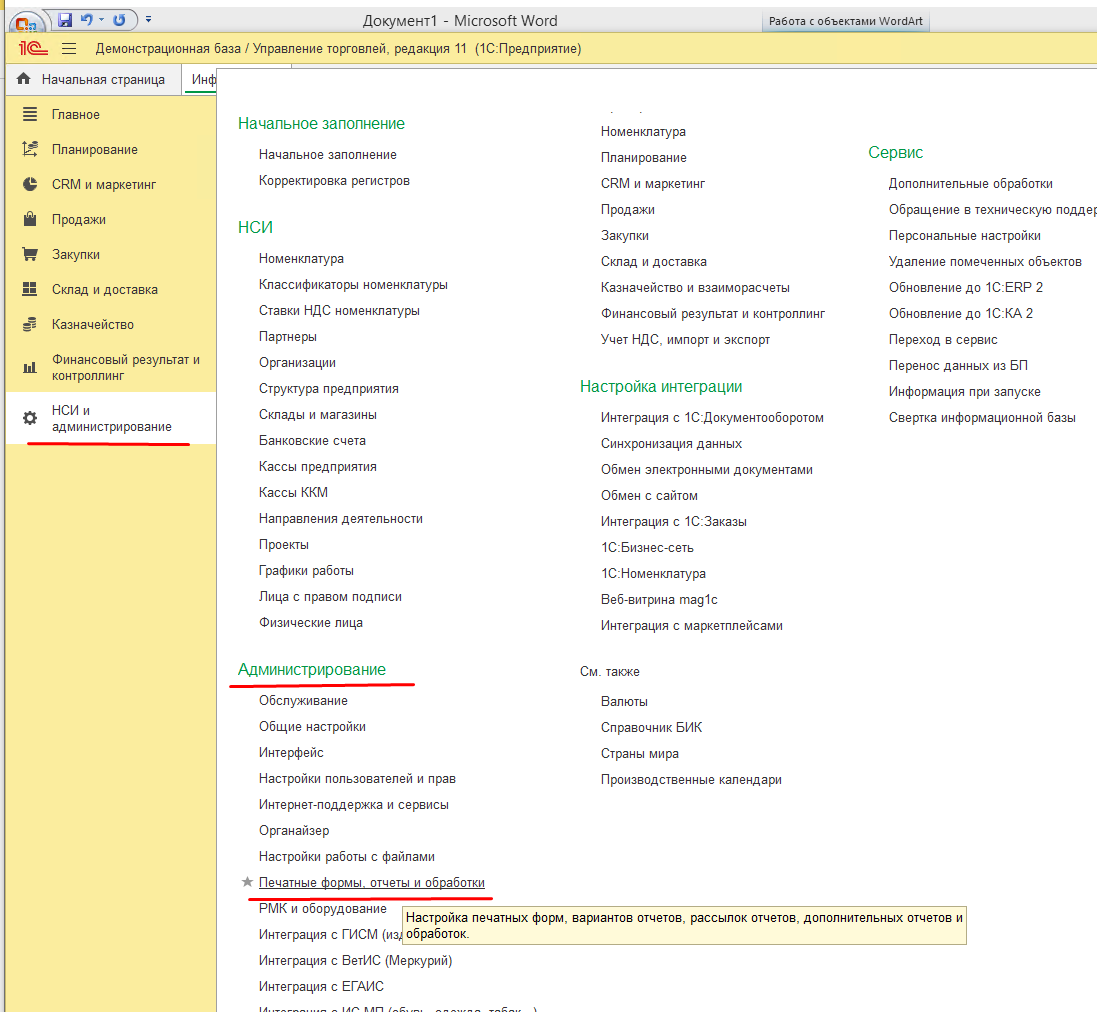The image size is (1097, 1012).
Task: Open Корректировка регистров
Action: point(334,180)
